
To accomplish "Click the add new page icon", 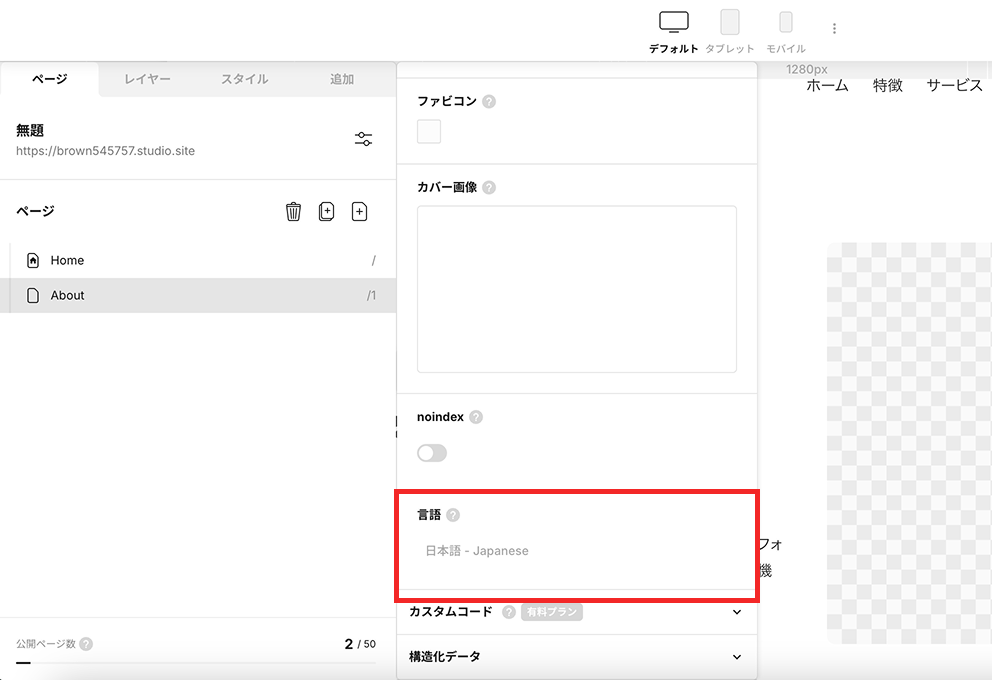I will pos(360,211).
